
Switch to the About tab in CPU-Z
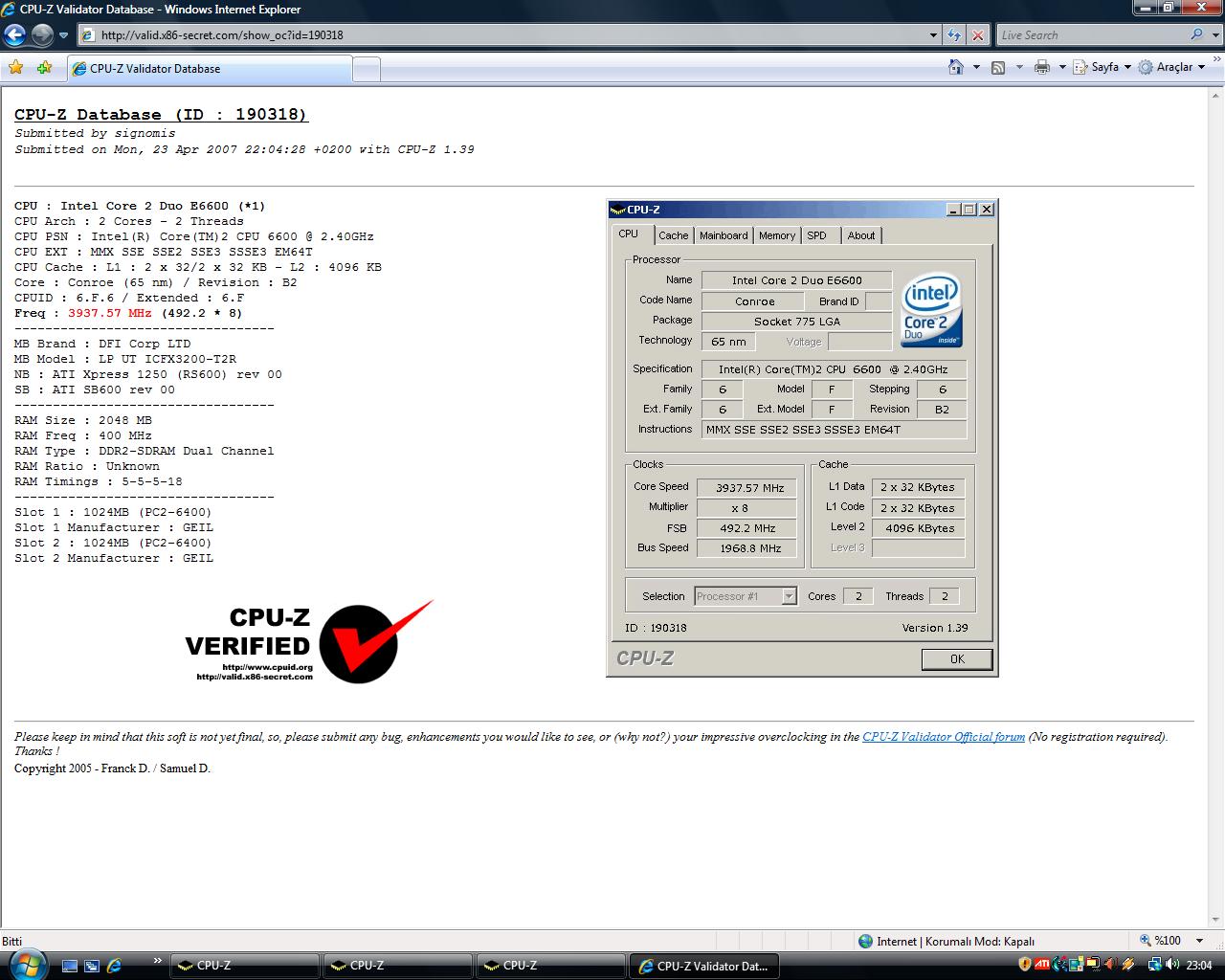(x=861, y=235)
